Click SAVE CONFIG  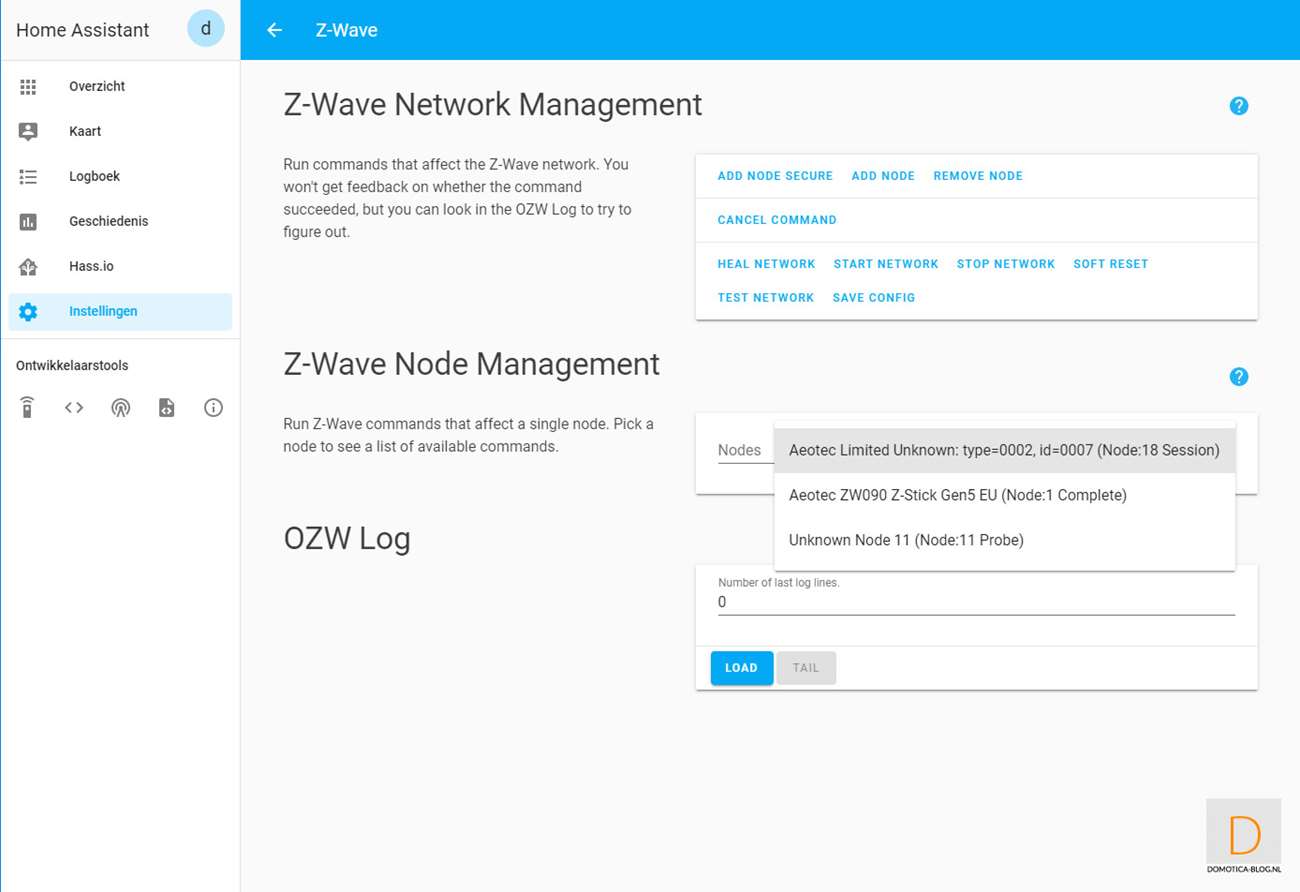tap(874, 298)
